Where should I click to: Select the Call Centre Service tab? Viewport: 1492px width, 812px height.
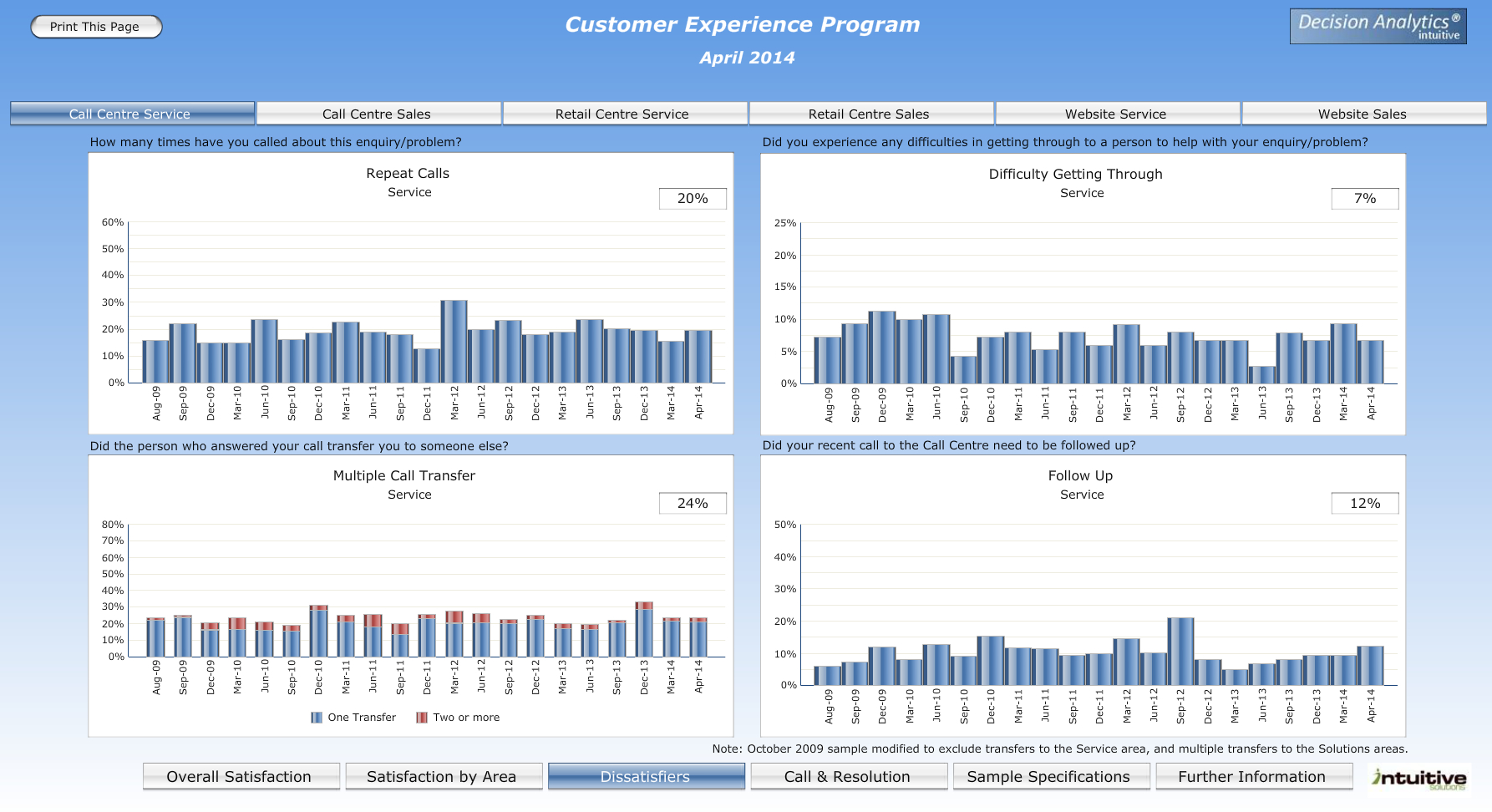point(130,114)
